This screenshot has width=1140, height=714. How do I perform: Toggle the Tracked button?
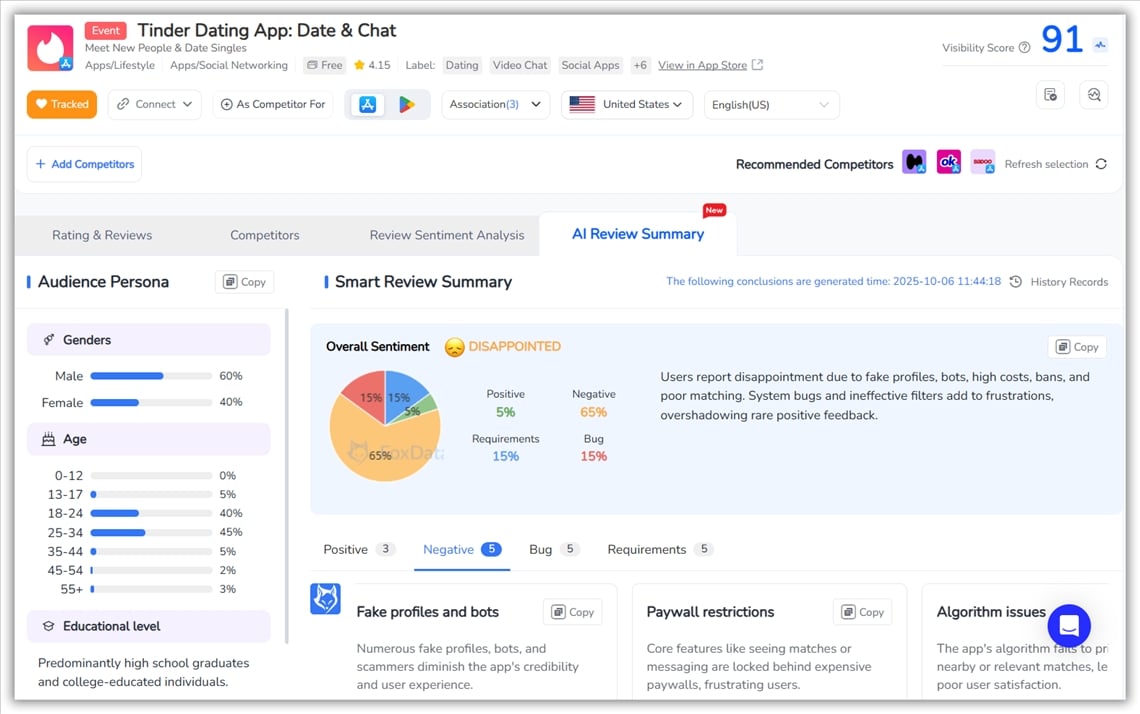tap(62, 104)
